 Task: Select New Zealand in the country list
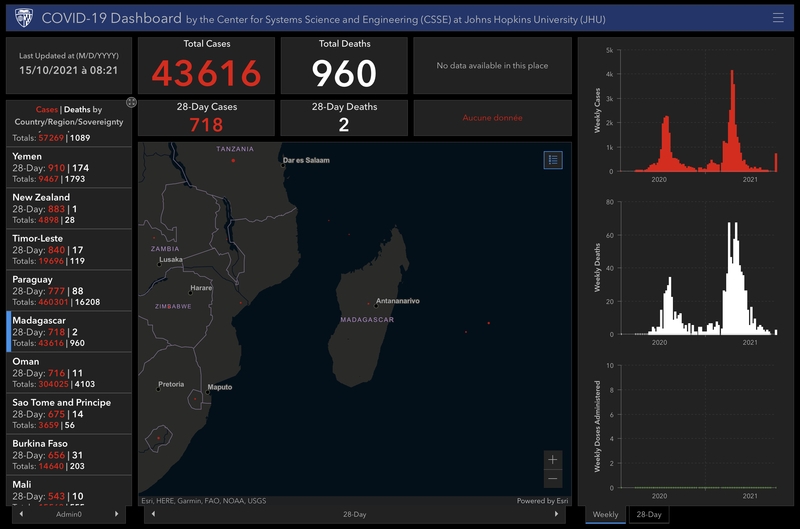(68, 209)
